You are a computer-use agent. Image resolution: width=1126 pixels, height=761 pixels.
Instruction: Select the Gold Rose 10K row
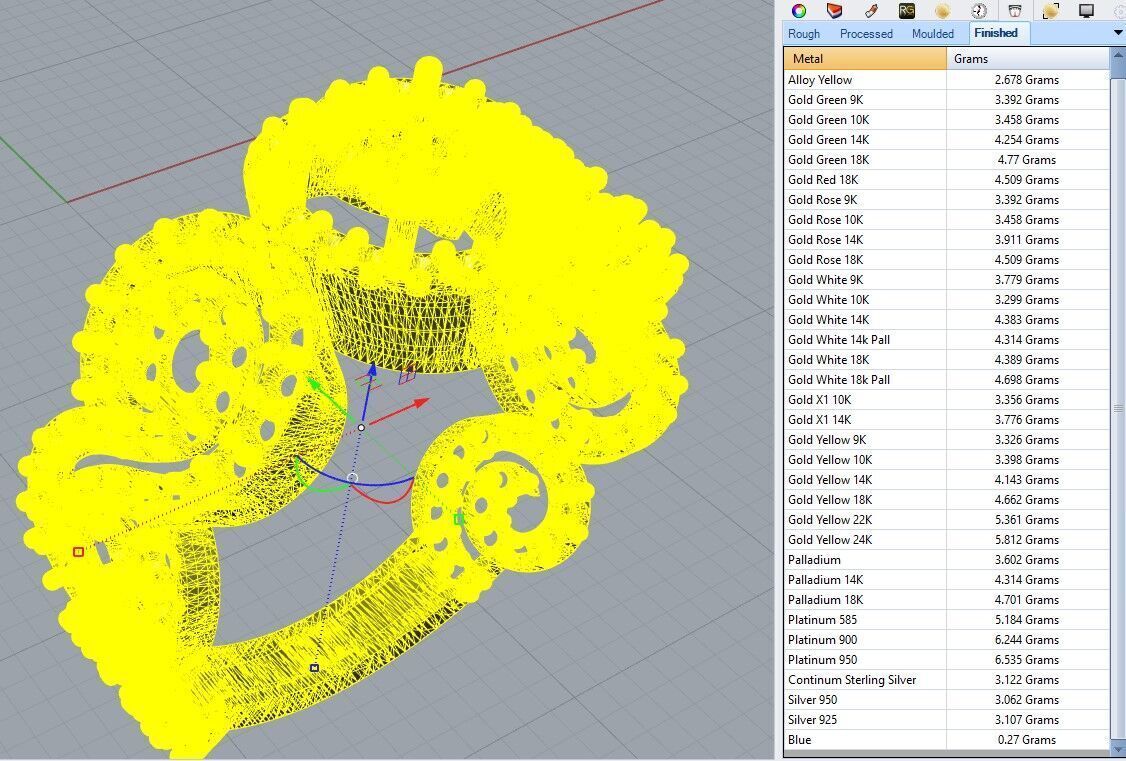(x=946, y=220)
